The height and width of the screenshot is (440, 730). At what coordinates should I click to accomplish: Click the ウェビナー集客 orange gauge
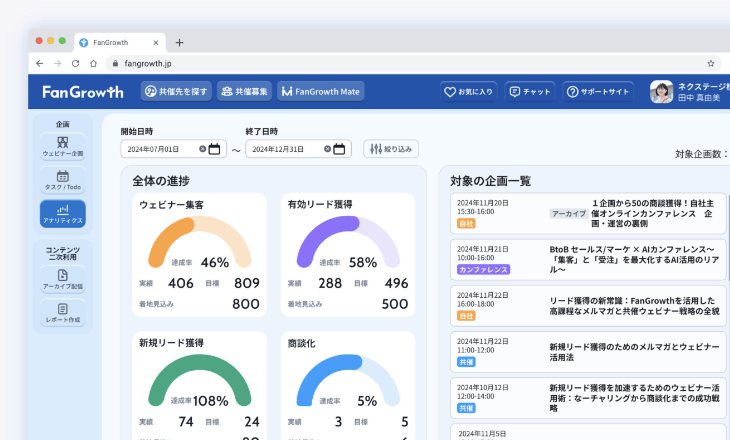200,242
